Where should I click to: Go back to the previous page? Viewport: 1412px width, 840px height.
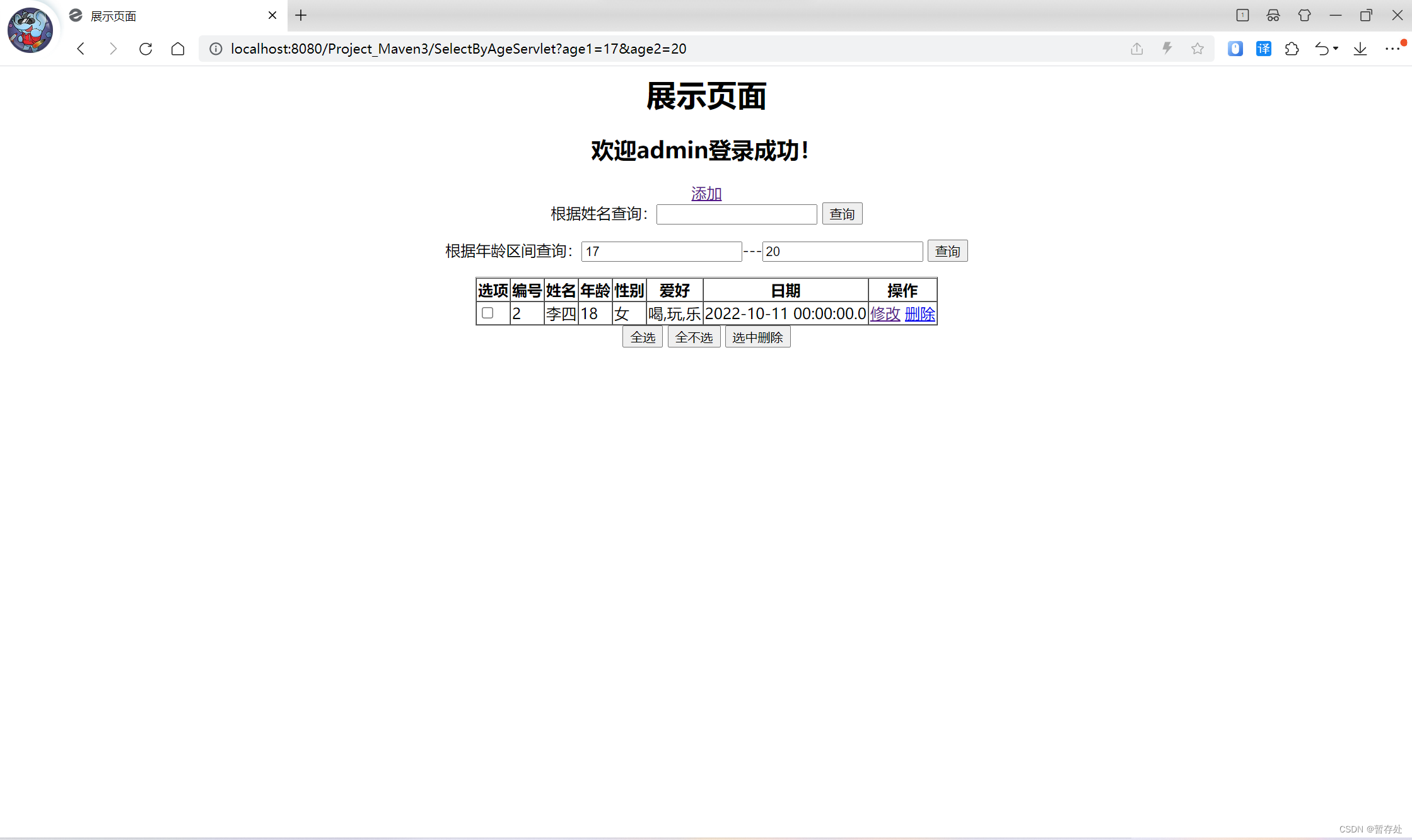coord(81,49)
